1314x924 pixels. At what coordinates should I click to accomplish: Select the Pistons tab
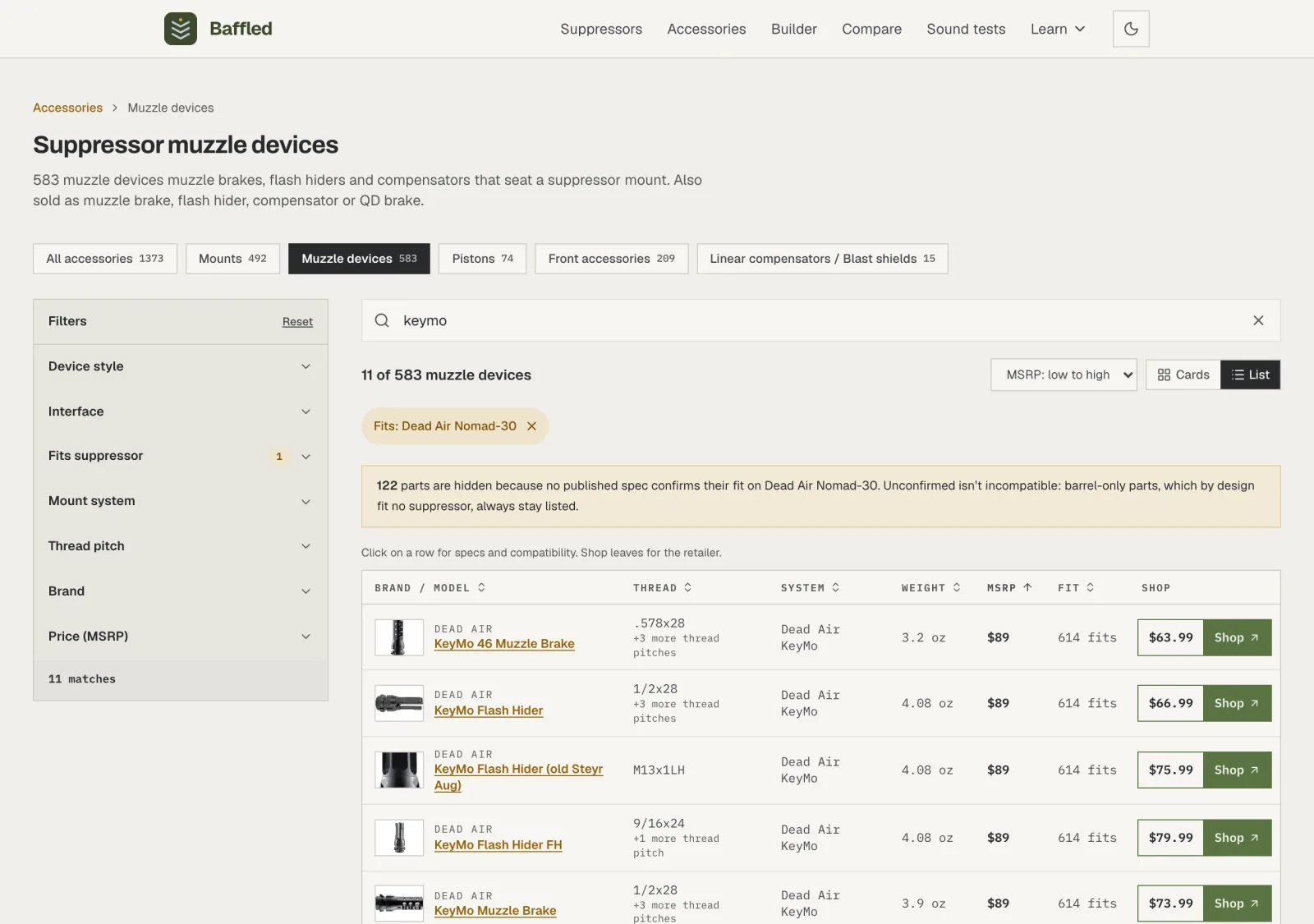coord(482,259)
